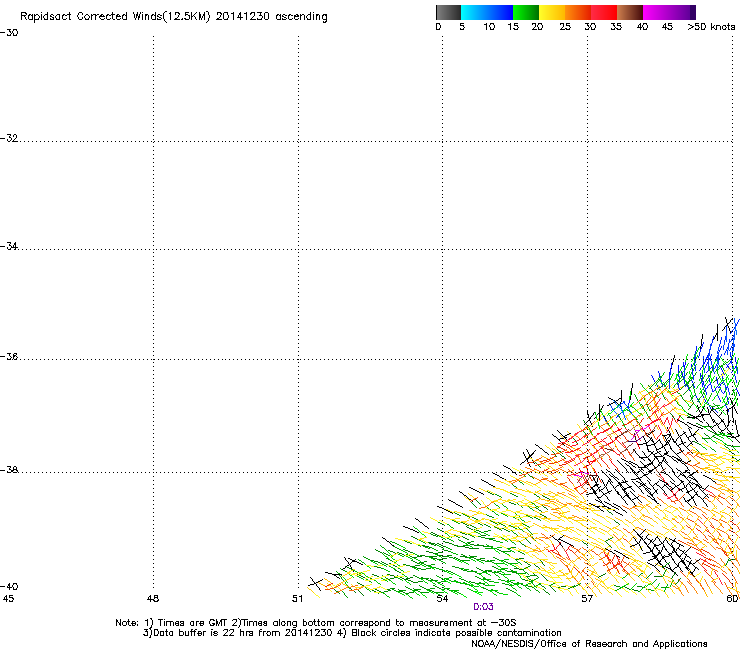Screen dimensions: 740x650
Task: Click the latitude label '-34'
Action: click(x=9, y=246)
